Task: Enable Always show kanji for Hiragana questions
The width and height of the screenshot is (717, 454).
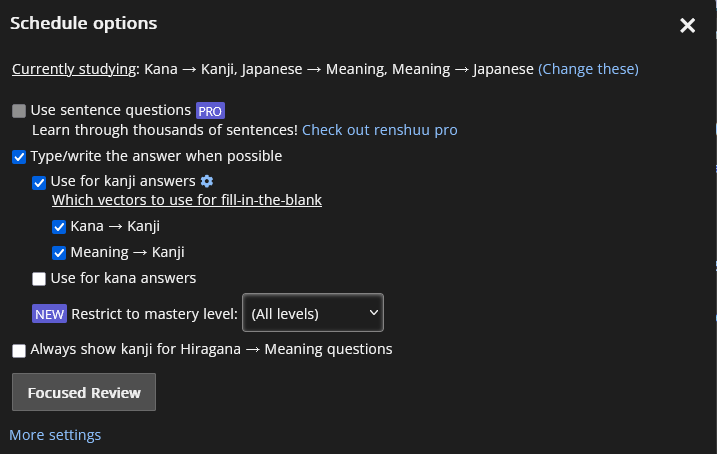Action: coord(19,351)
